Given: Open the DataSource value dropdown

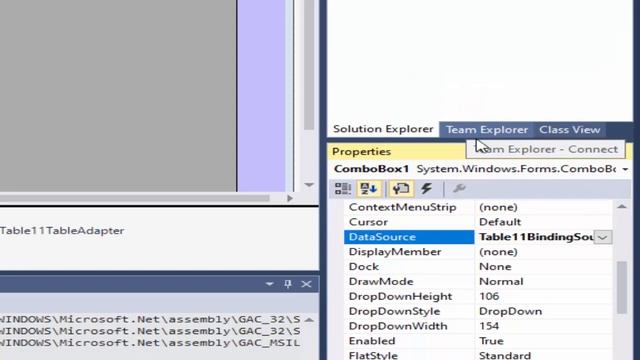Looking at the screenshot, I should [603, 237].
